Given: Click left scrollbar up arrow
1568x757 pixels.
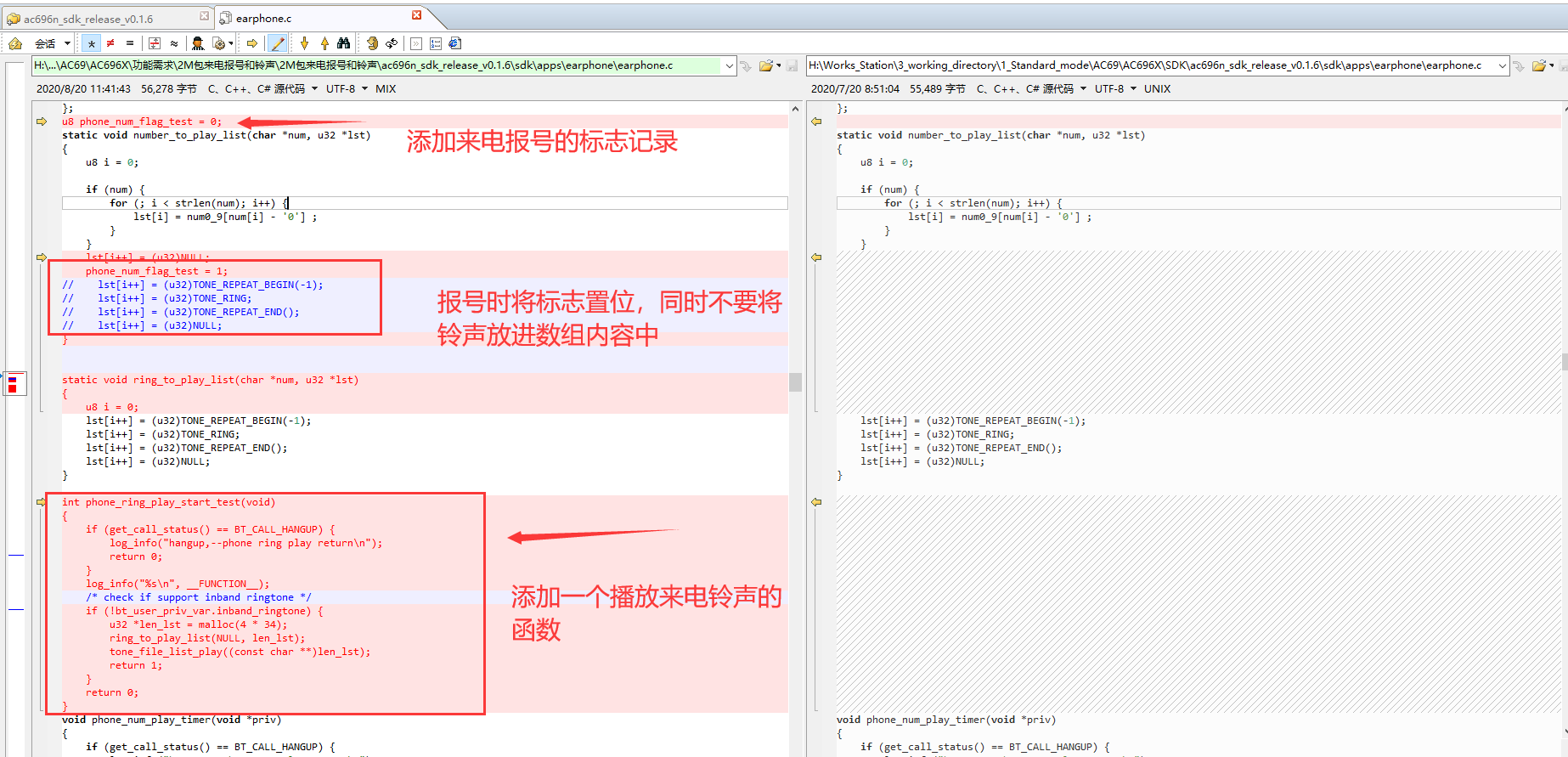Looking at the screenshot, I should point(795,109).
